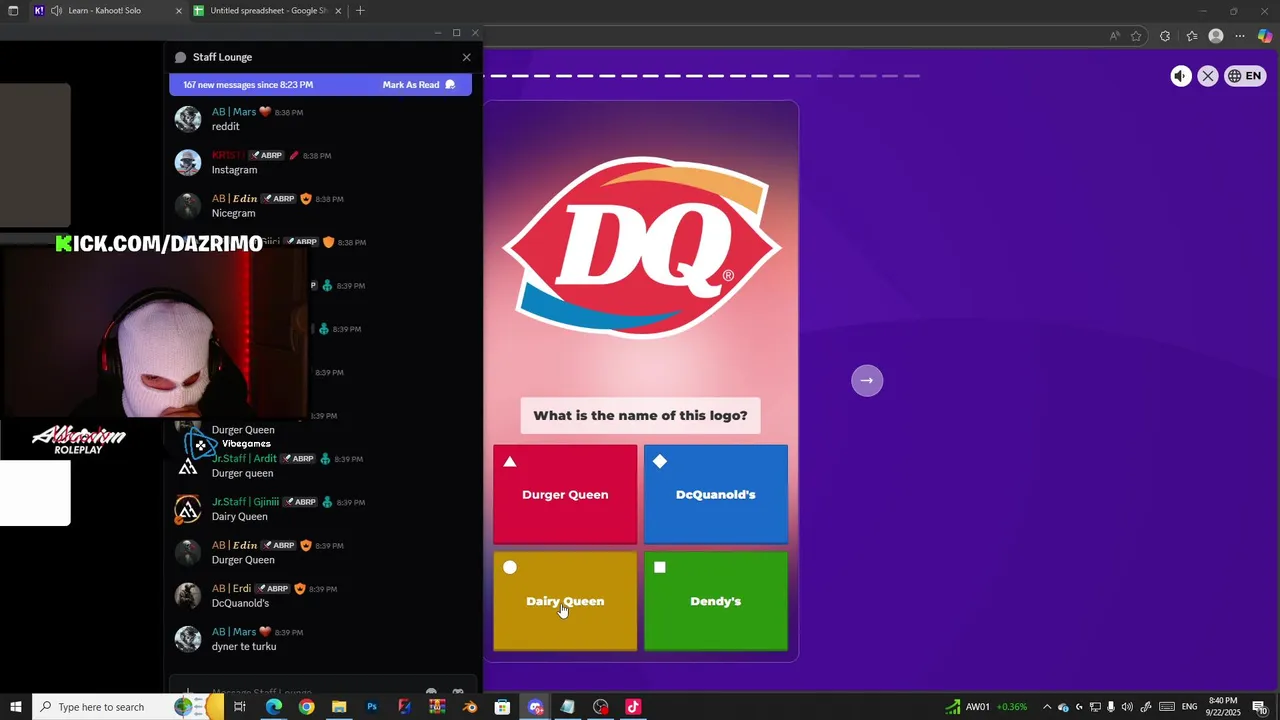Open Mars avatar beside reddit message

pos(188,119)
